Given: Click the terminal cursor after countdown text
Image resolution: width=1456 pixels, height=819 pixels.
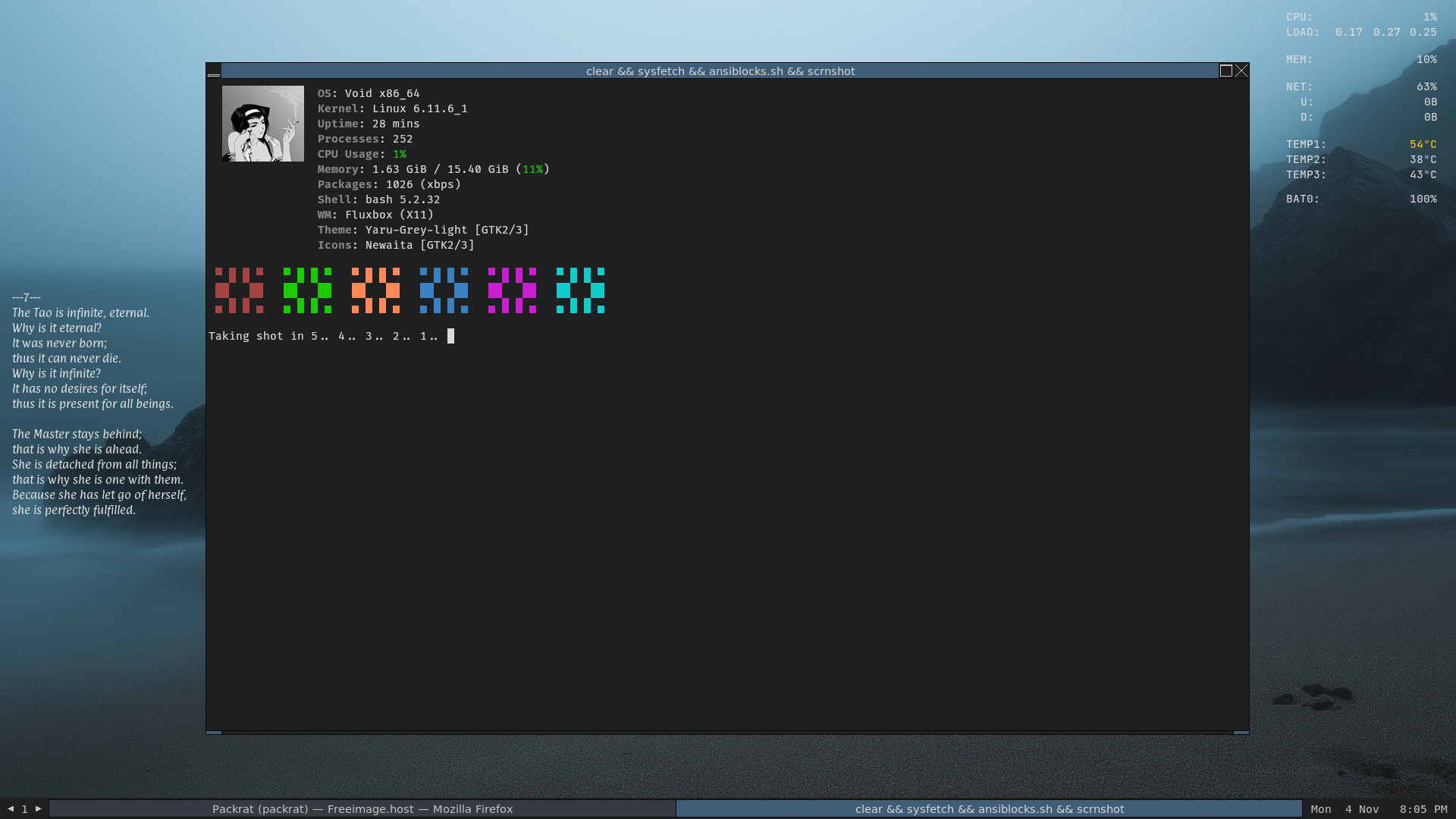Looking at the screenshot, I should (450, 336).
